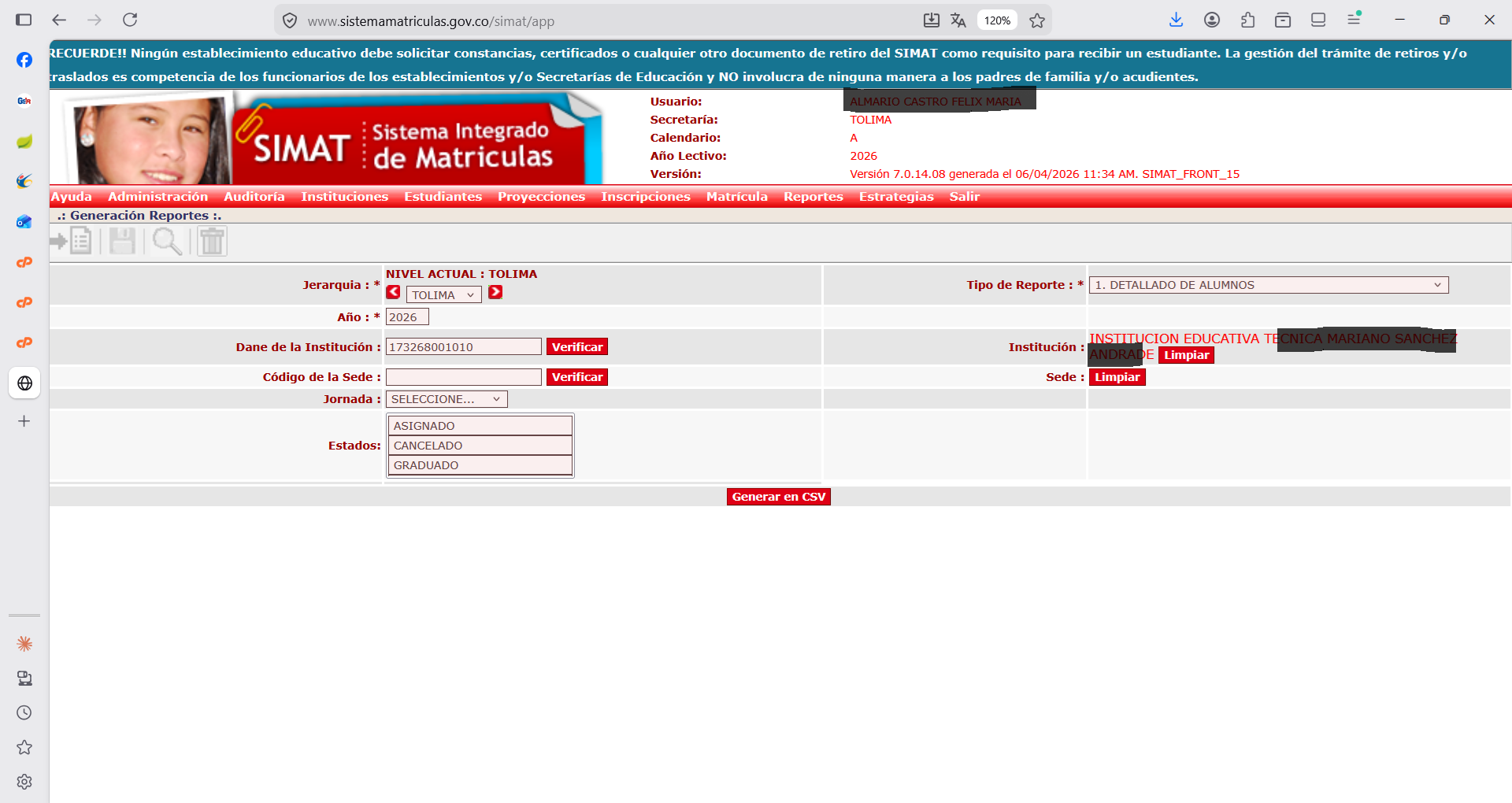Open the extensions puzzle icon
Image resolution: width=1512 pixels, height=803 pixels.
coord(1247,20)
